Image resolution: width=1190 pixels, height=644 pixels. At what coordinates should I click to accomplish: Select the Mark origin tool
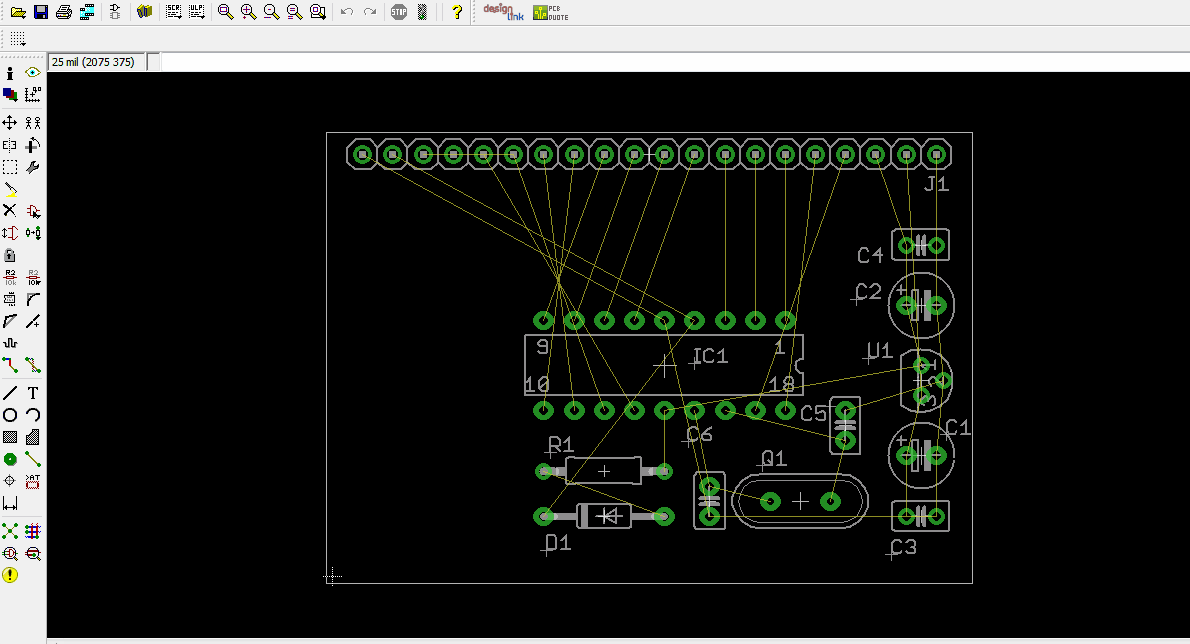[x=33, y=95]
